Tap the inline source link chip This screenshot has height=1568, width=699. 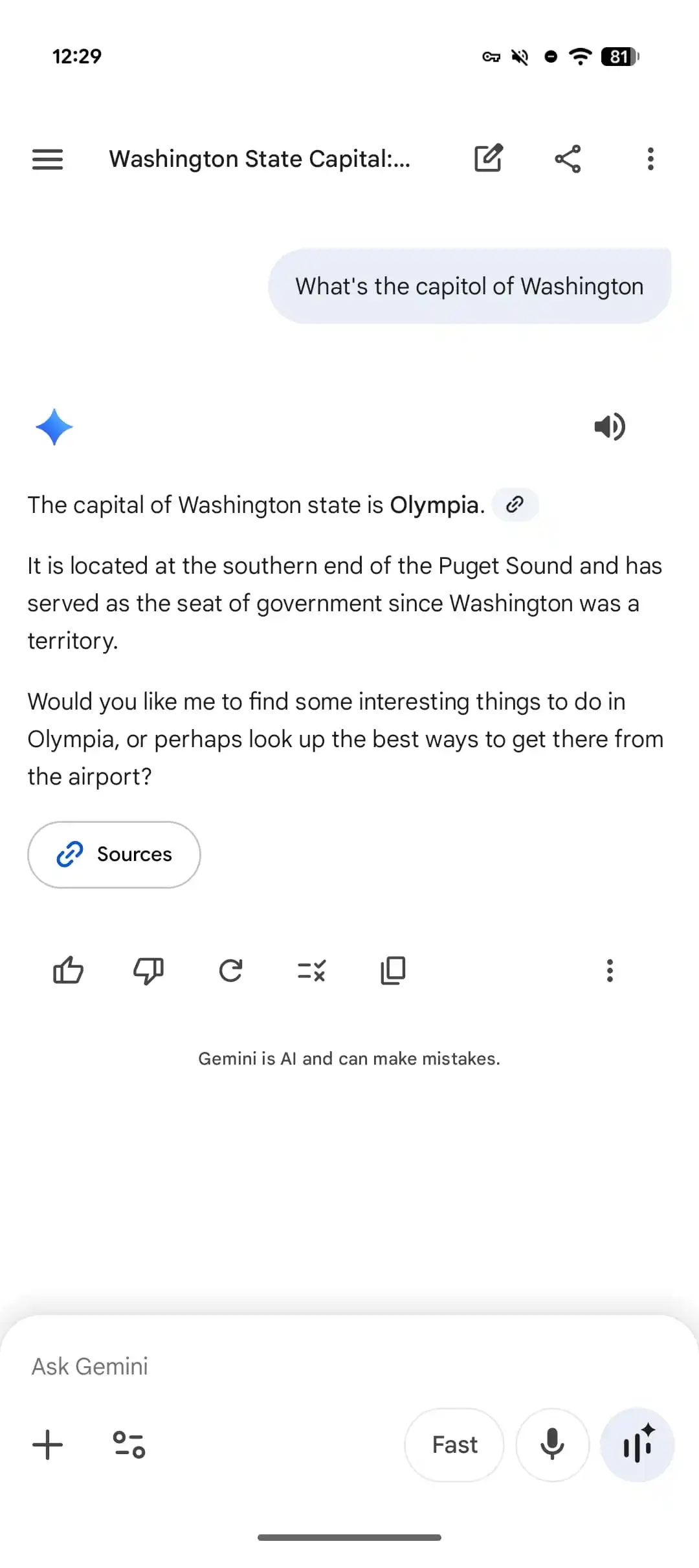pyautogui.click(x=515, y=505)
